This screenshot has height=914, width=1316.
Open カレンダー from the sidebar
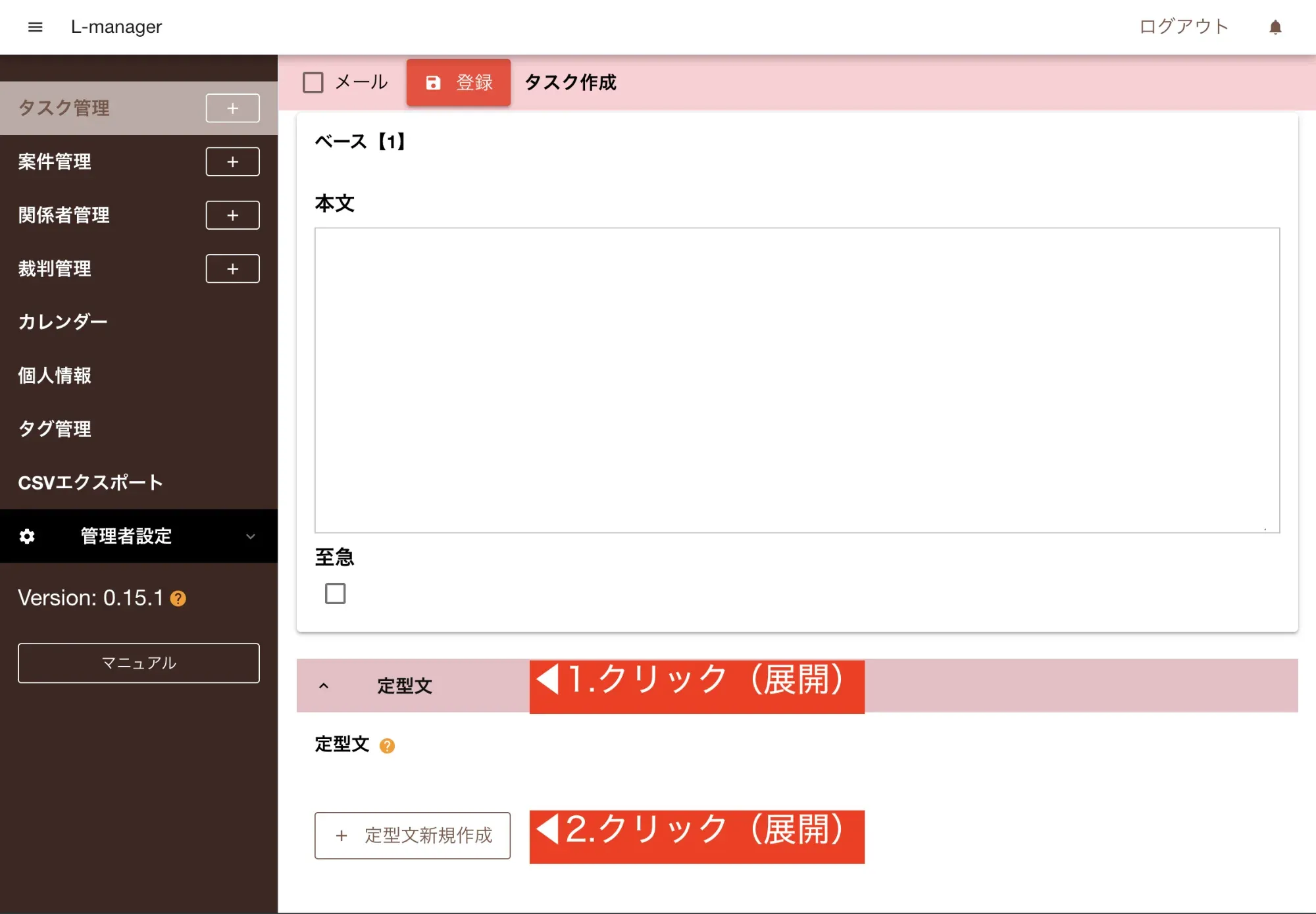click(63, 322)
